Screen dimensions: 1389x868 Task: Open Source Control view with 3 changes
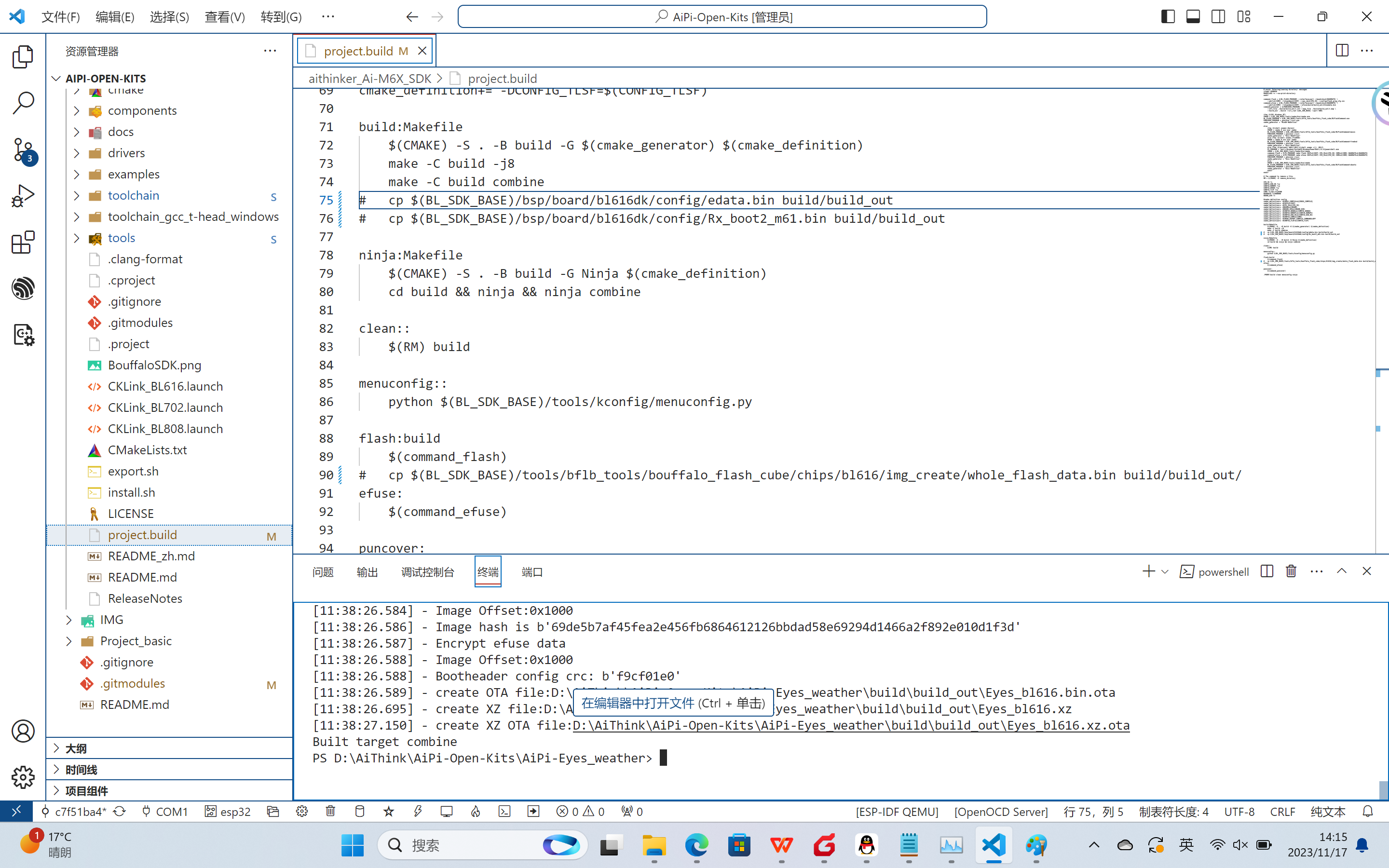coord(23,150)
